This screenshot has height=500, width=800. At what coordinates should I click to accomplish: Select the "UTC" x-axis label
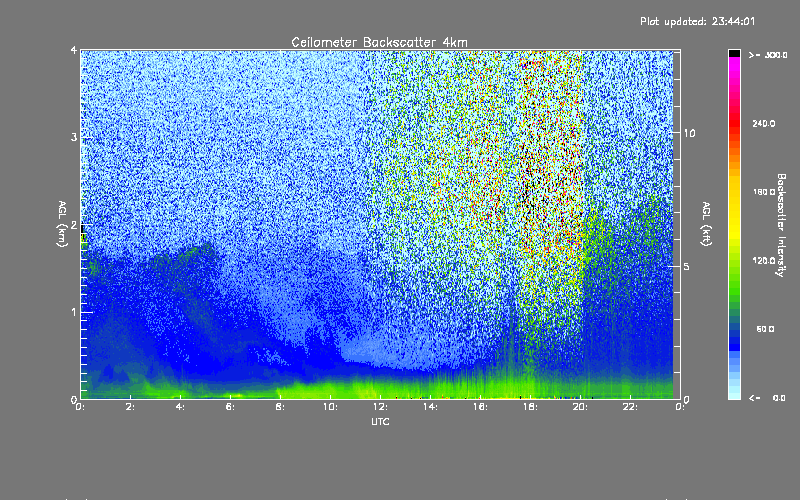(380, 421)
